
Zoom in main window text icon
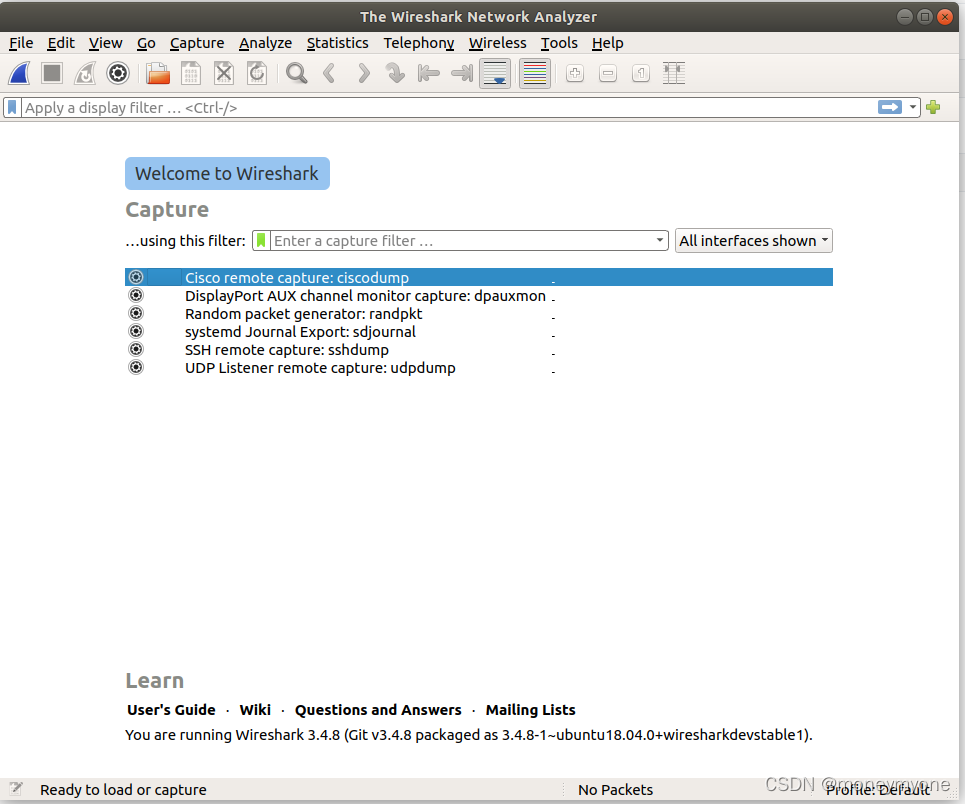575,73
